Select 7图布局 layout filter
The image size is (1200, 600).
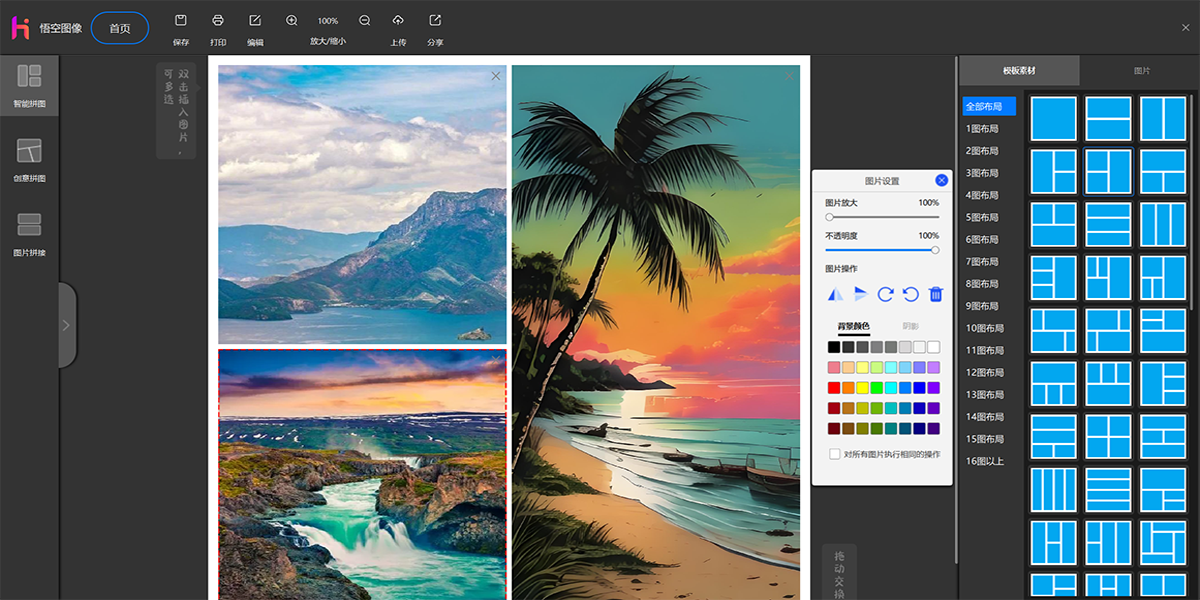click(984, 262)
